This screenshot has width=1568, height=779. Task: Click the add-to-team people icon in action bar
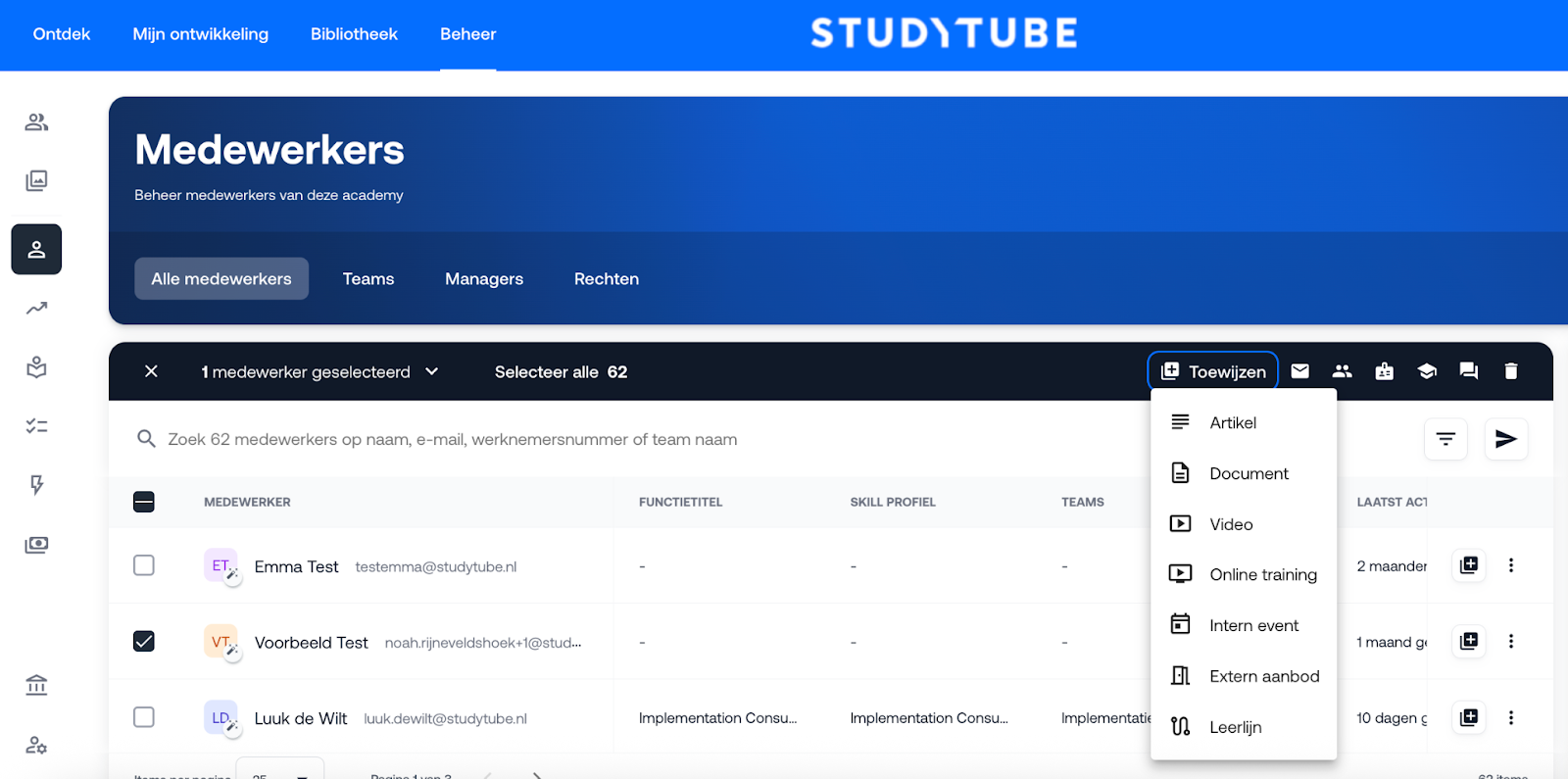pyautogui.click(x=1343, y=371)
